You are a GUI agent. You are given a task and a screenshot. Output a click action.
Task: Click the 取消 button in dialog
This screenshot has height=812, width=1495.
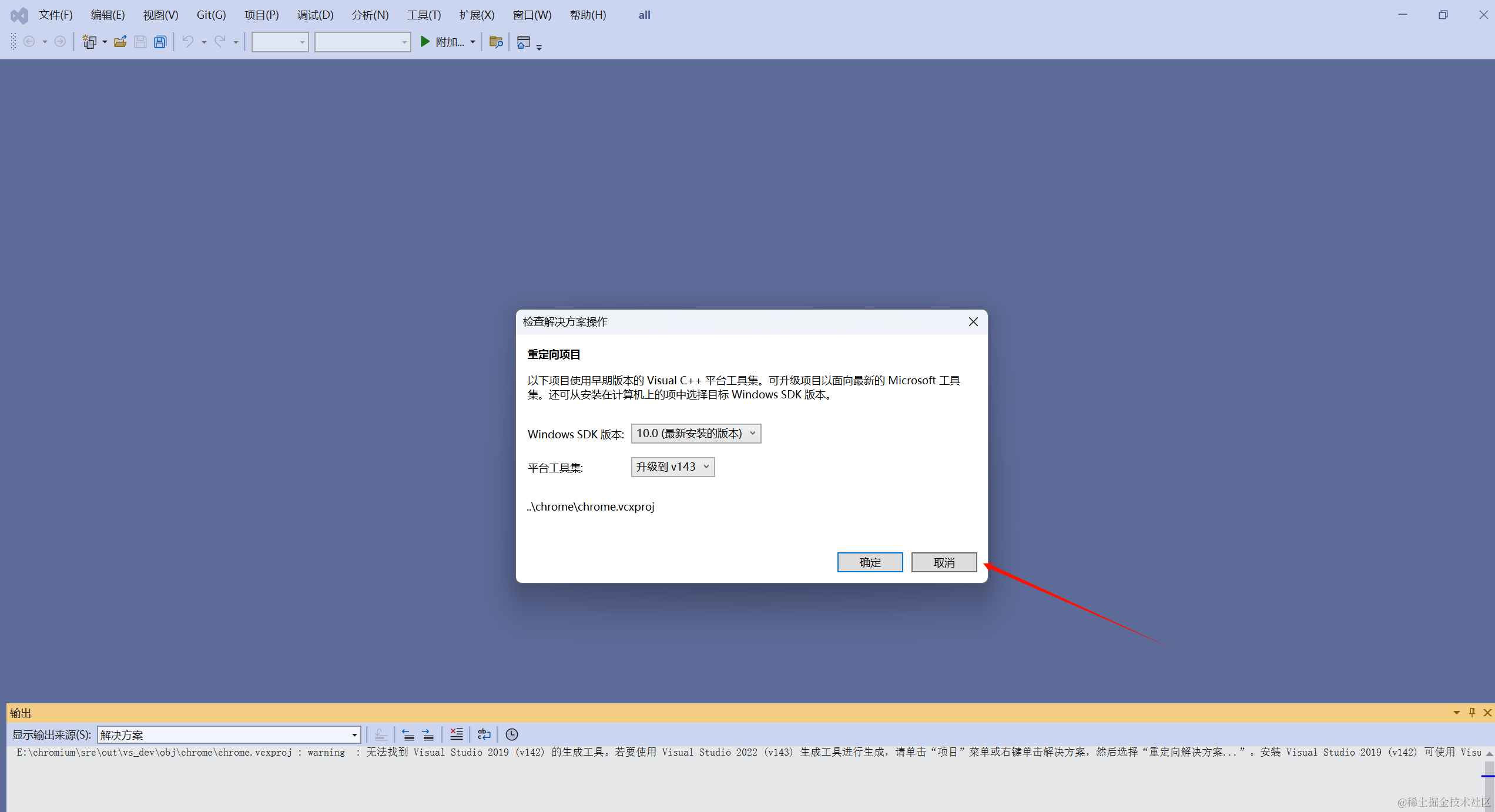[x=944, y=562]
